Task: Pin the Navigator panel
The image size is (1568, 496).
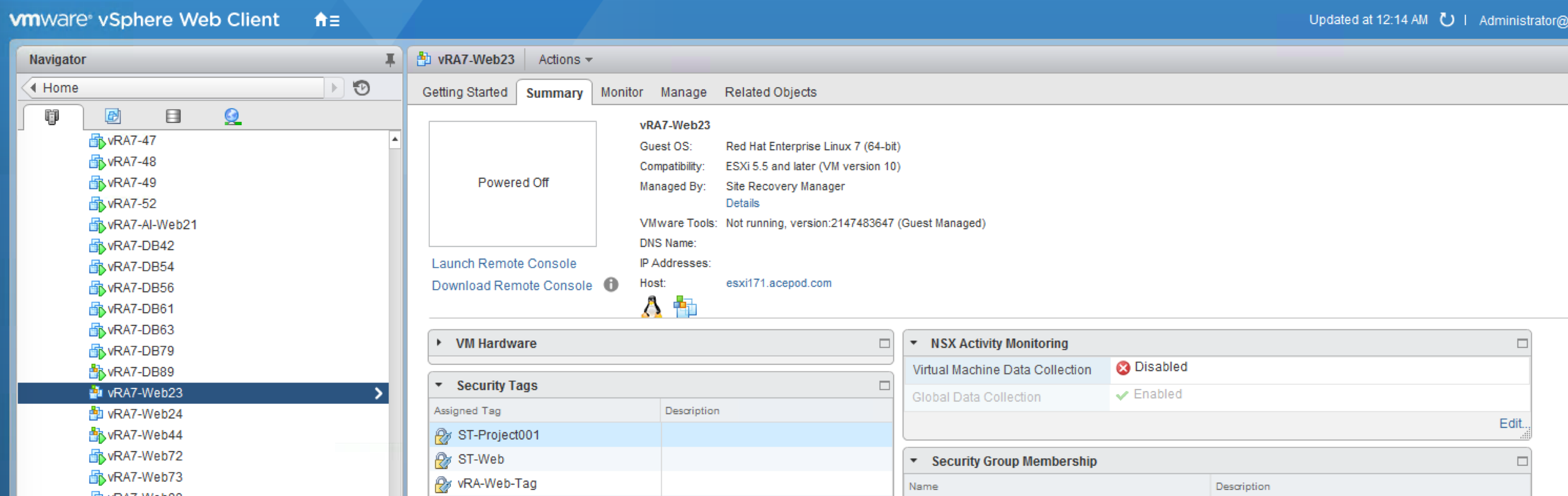Action: pyautogui.click(x=390, y=60)
